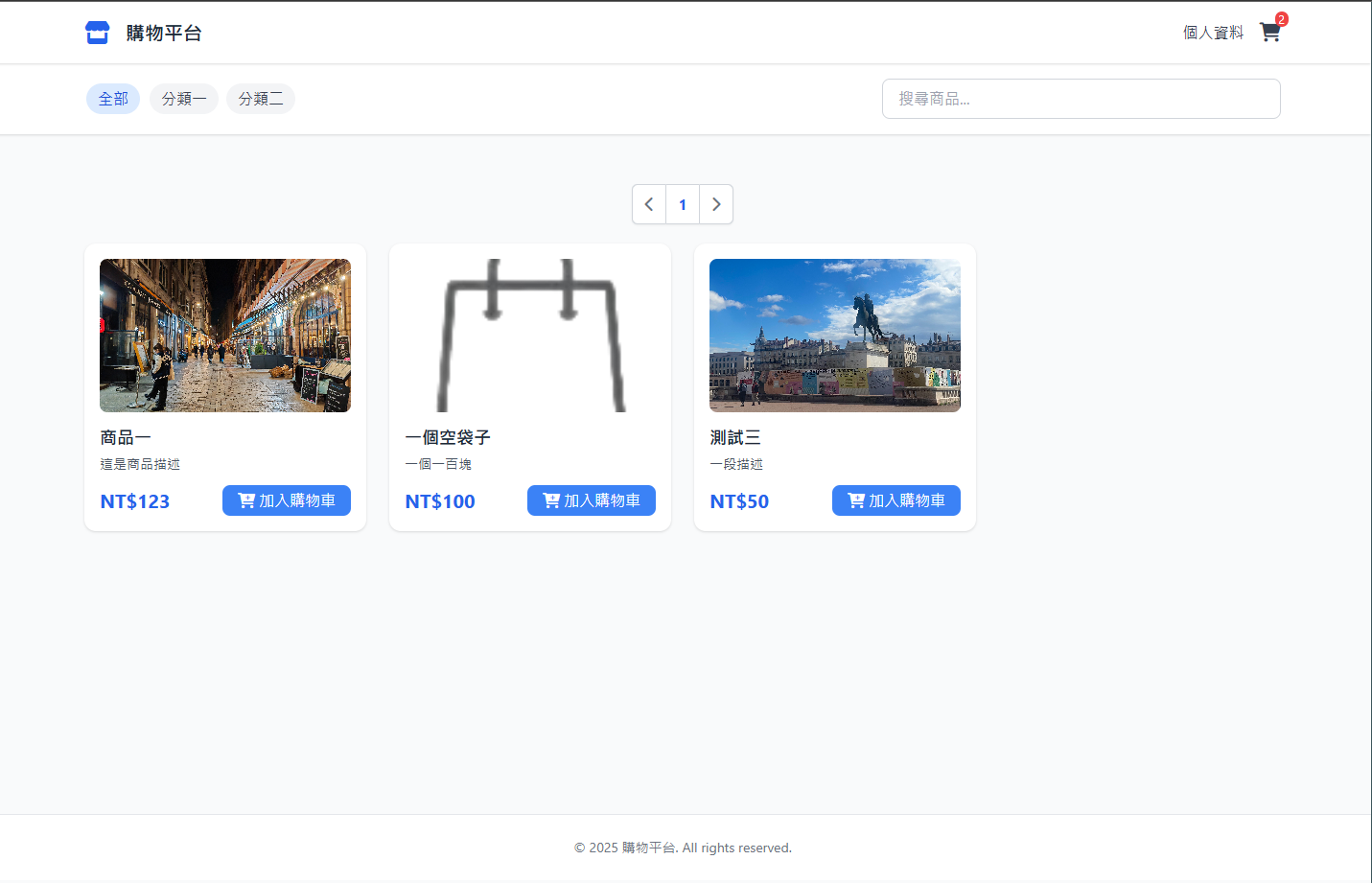
Task: Click the NT$50 price of 測試三
Action: [x=739, y=501]
